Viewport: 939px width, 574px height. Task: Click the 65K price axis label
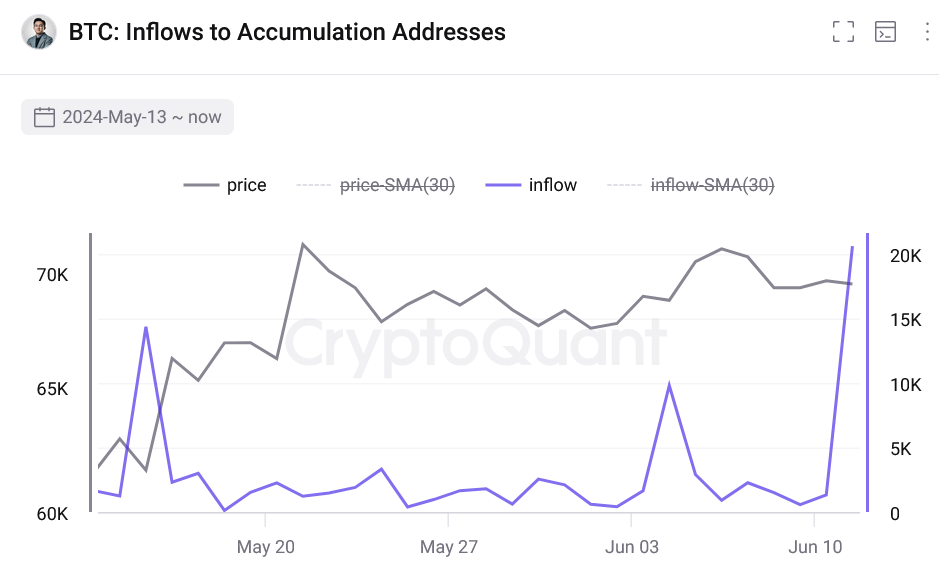(52, 389)
